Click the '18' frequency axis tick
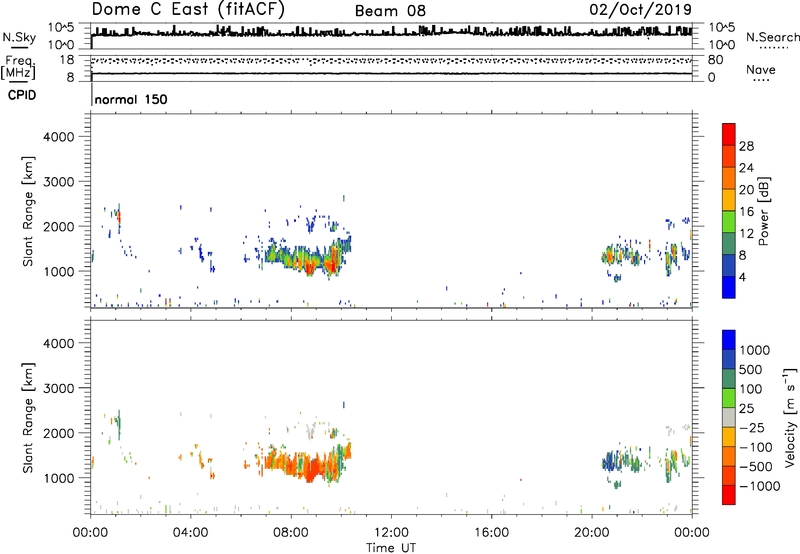The height and width of the screenshot is (554, 800). point(67,60)
